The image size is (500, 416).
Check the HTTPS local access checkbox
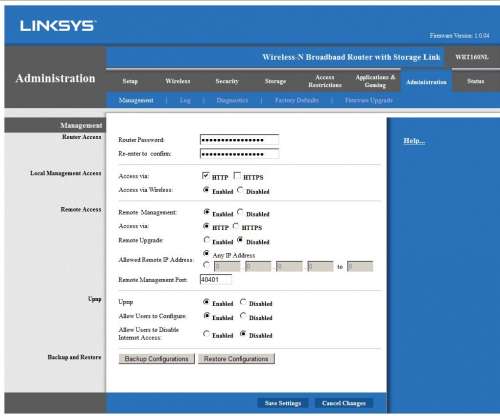pos(237,176)
